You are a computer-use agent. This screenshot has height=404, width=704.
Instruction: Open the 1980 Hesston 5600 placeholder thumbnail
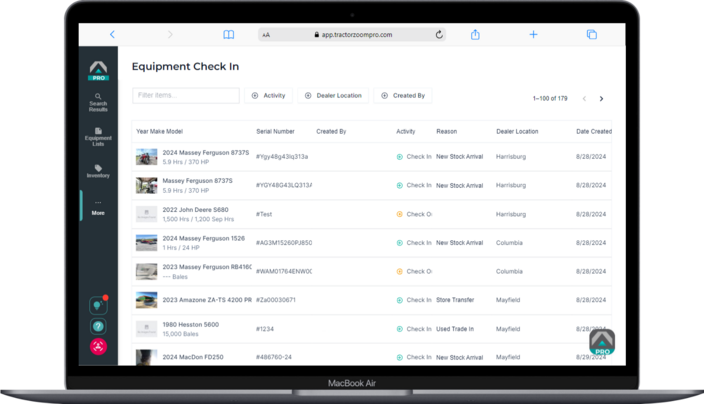tap(146, 329)
